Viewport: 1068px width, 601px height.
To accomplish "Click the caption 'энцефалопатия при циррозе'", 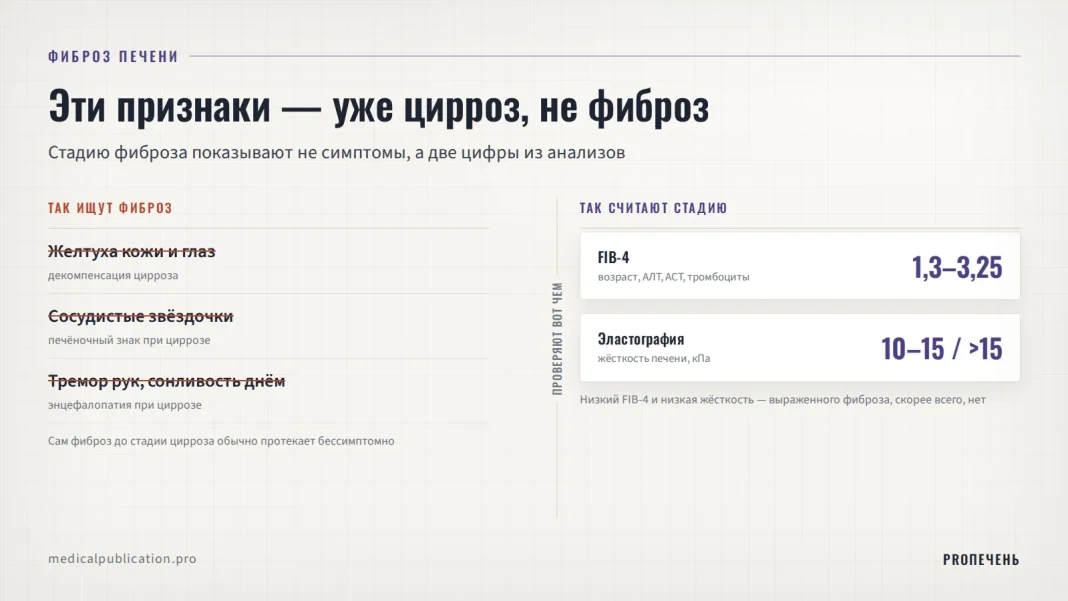I will pos(125,405).
